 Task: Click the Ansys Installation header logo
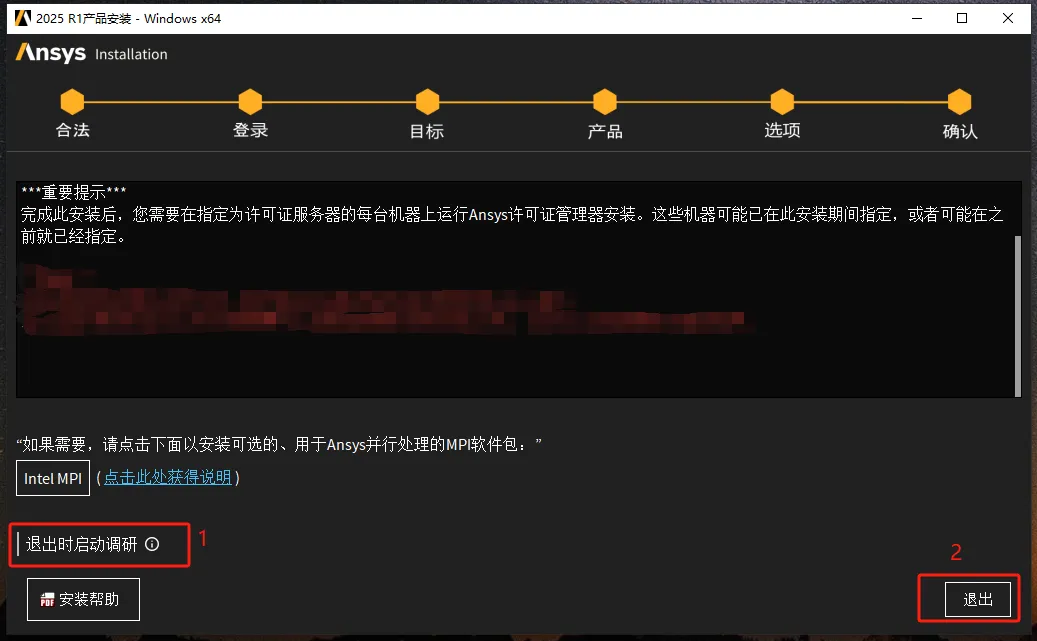(91, 53)
